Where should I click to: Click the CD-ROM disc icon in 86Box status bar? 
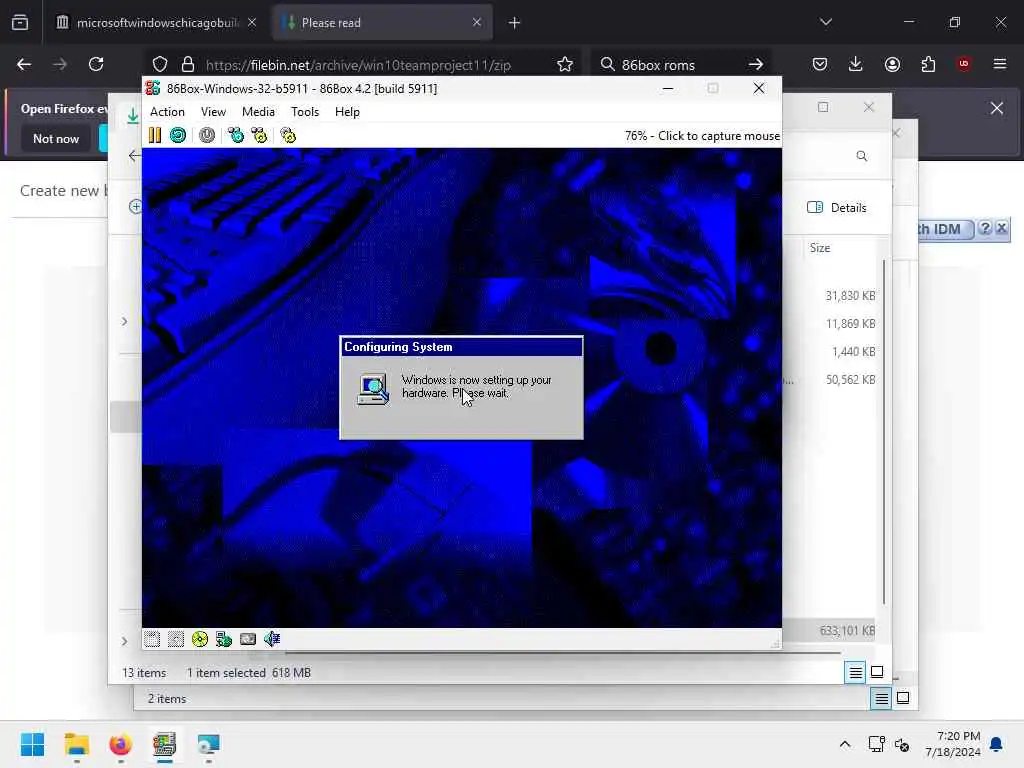pyautogui.click(x=200, y=639)
